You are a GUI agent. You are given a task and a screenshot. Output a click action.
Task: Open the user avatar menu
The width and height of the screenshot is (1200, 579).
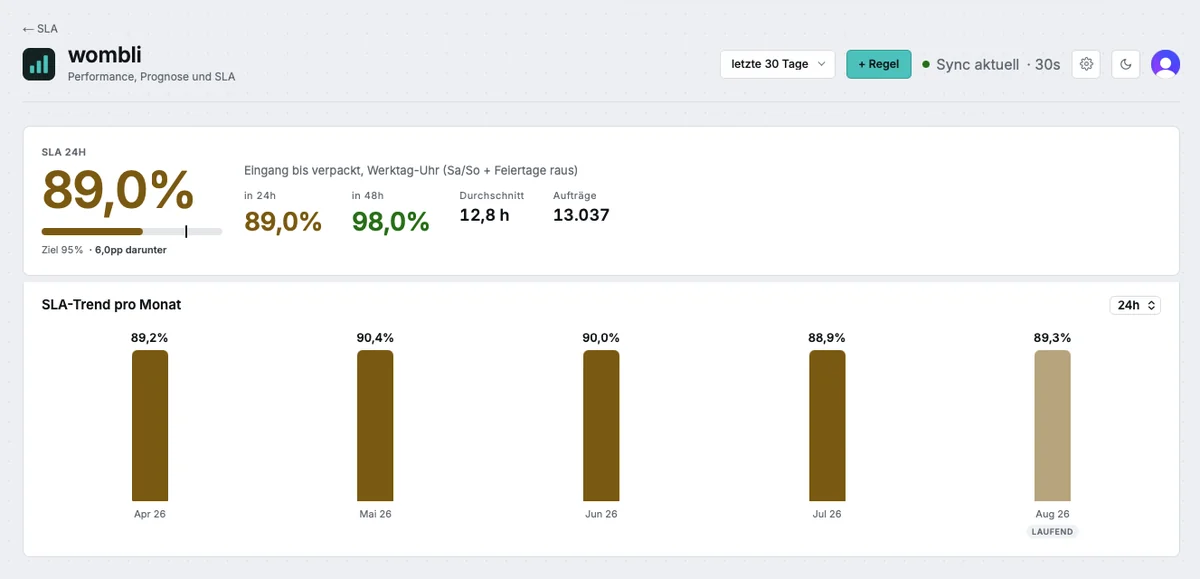coord(1165,64)
